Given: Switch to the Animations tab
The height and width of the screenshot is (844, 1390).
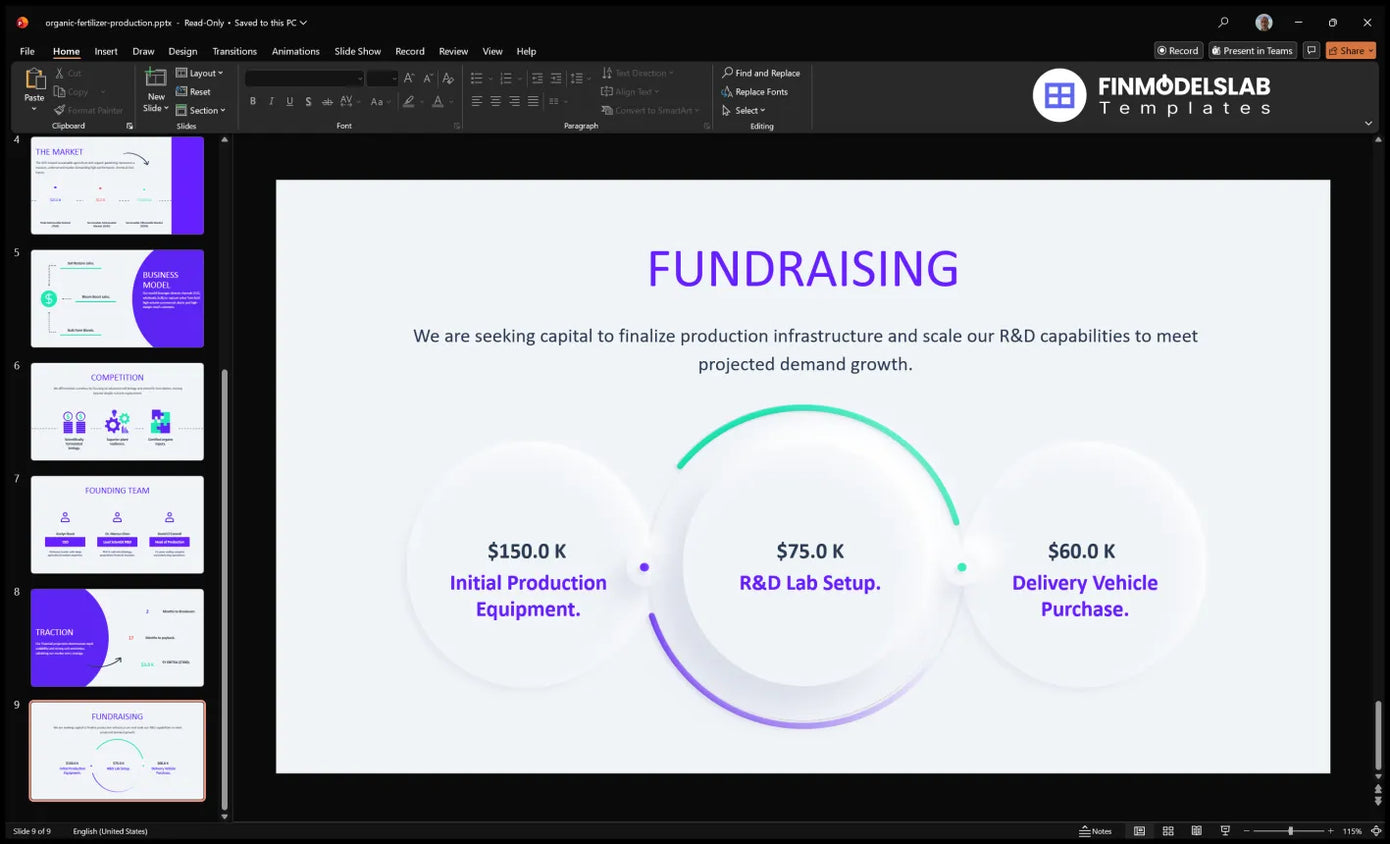Looking at the screenshot, I should tap(296, 51).
